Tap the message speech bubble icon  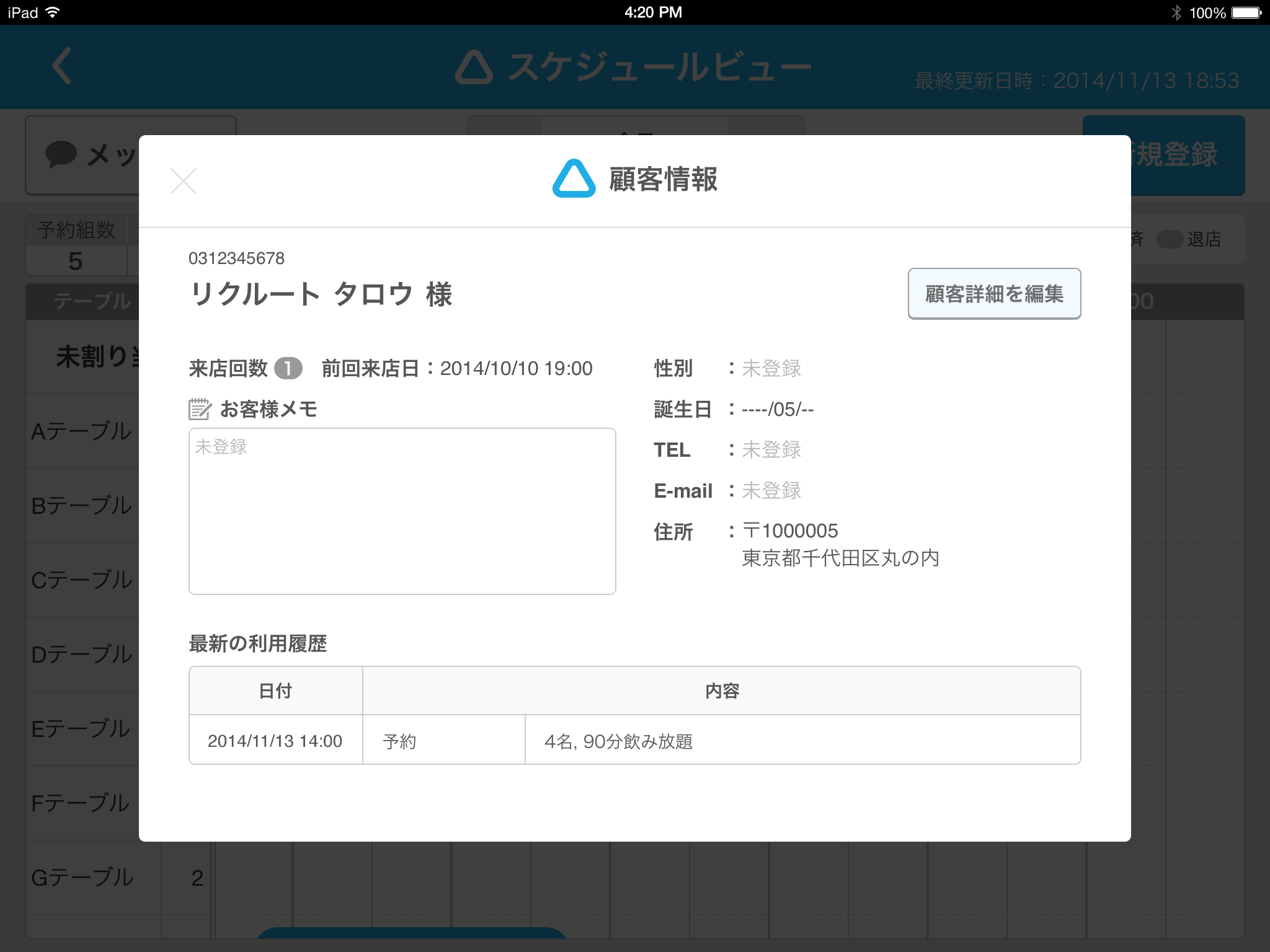(x=61, y=154)
